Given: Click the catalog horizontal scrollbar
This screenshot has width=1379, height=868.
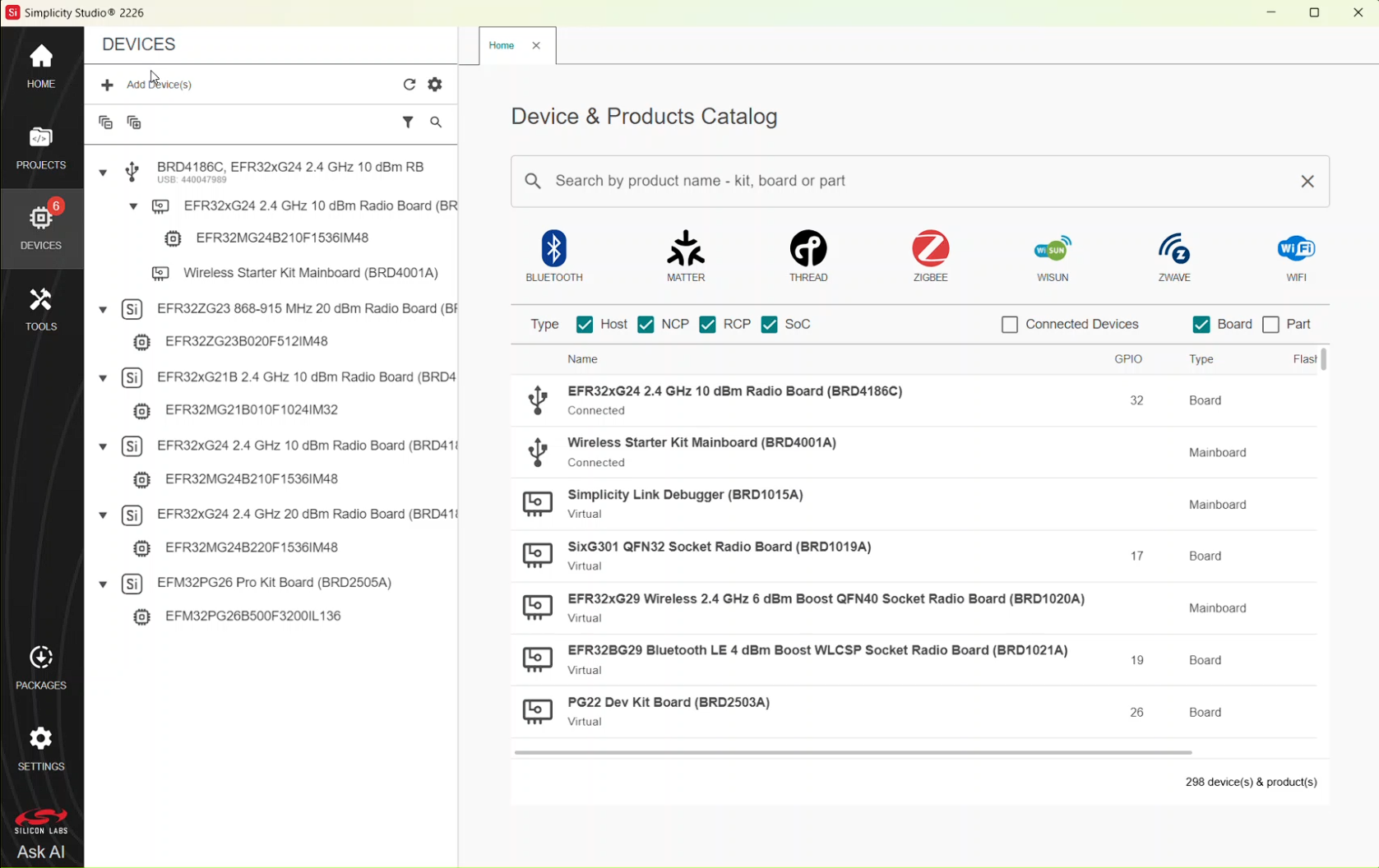Looking at the screenshot, I should coord(853,752).
